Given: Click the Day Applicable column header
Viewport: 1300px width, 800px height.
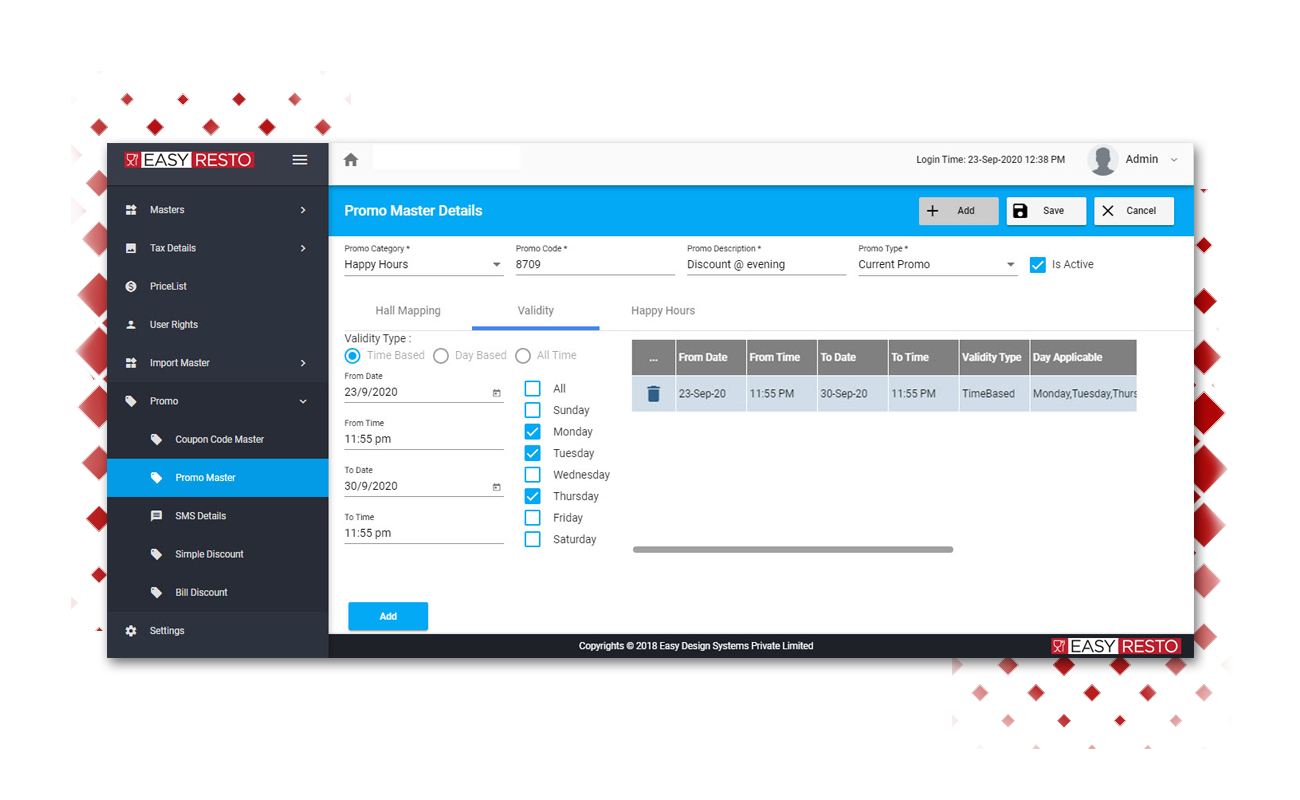Looking at the screenshot, I should click(1084, 357).
